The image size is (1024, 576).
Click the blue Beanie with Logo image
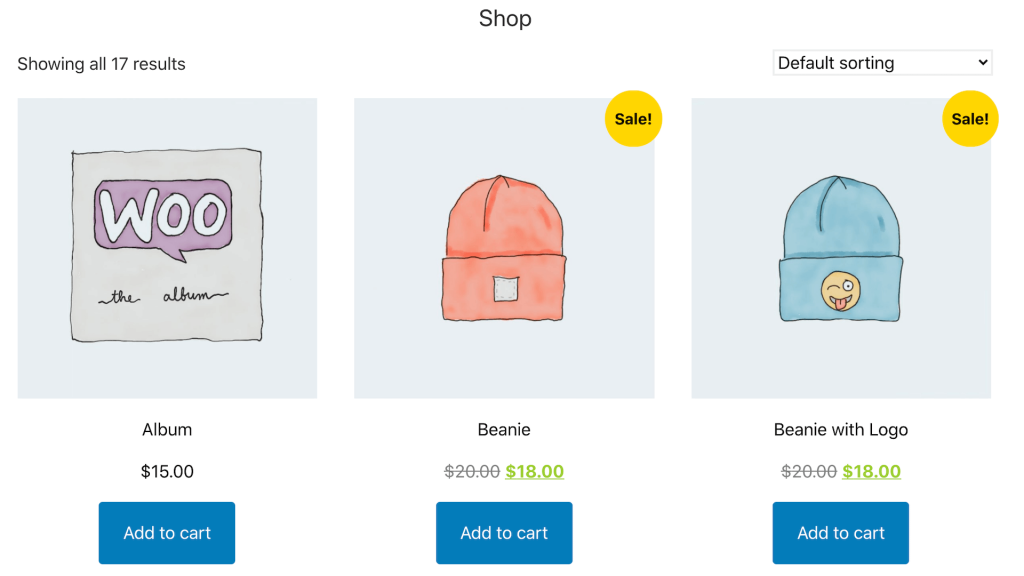(x=840, y=247)
